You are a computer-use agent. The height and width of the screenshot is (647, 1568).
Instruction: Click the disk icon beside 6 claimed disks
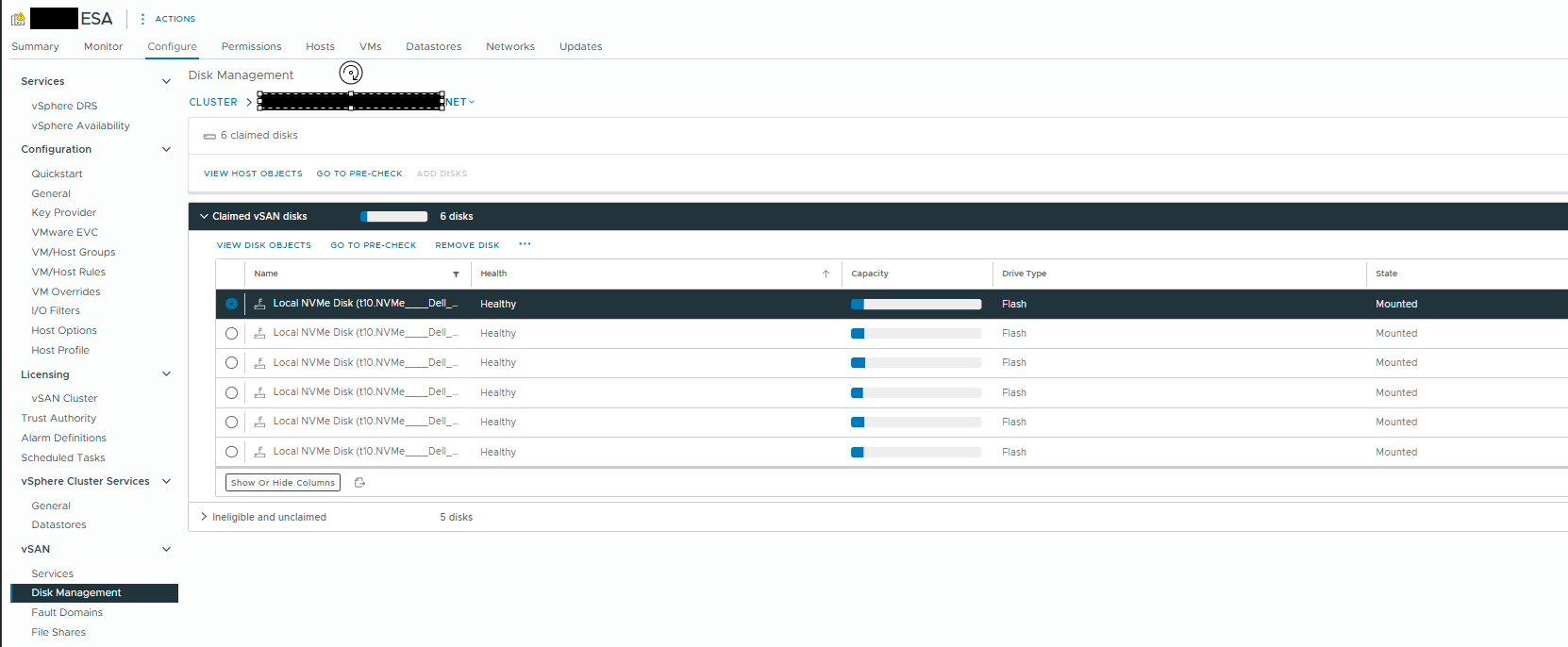[x=209, y=136]
